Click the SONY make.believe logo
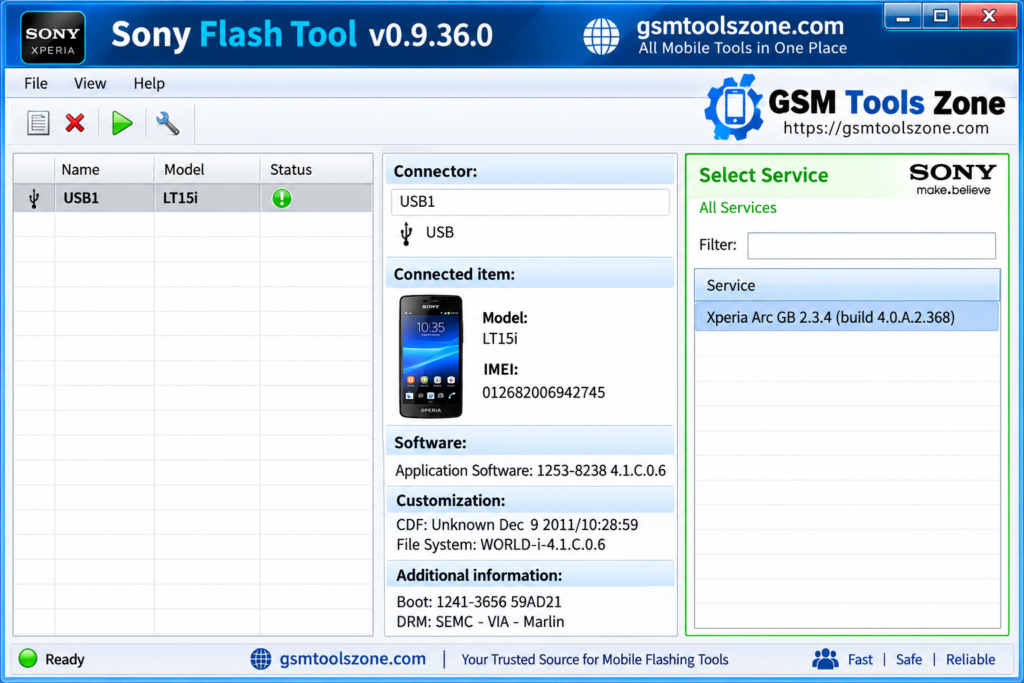Image resolution: width=1024 pixels, height=683 pixels. 952,180
